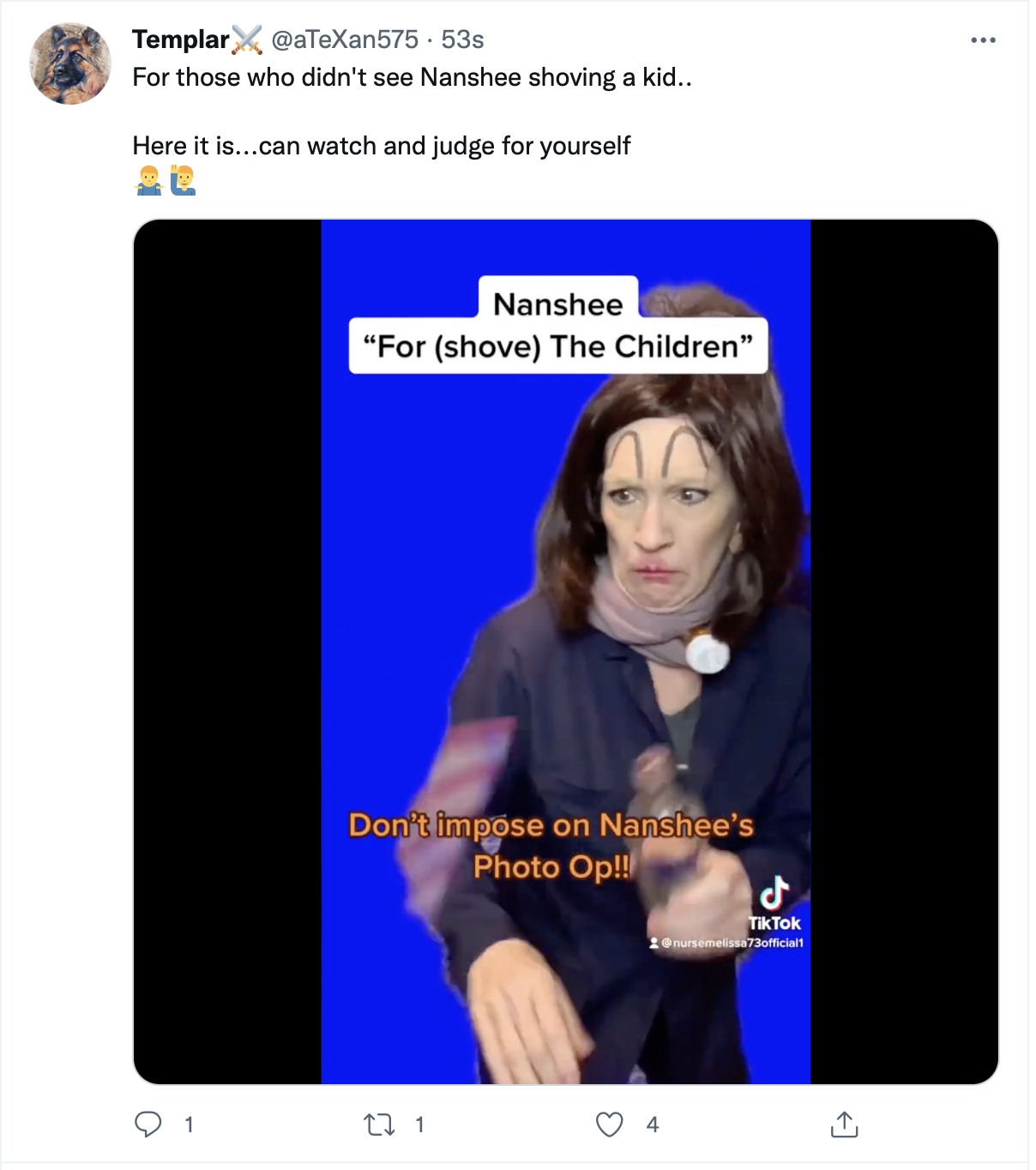
Task: Click the retweet arrows icon
Action: click(x=379, y=1125)
